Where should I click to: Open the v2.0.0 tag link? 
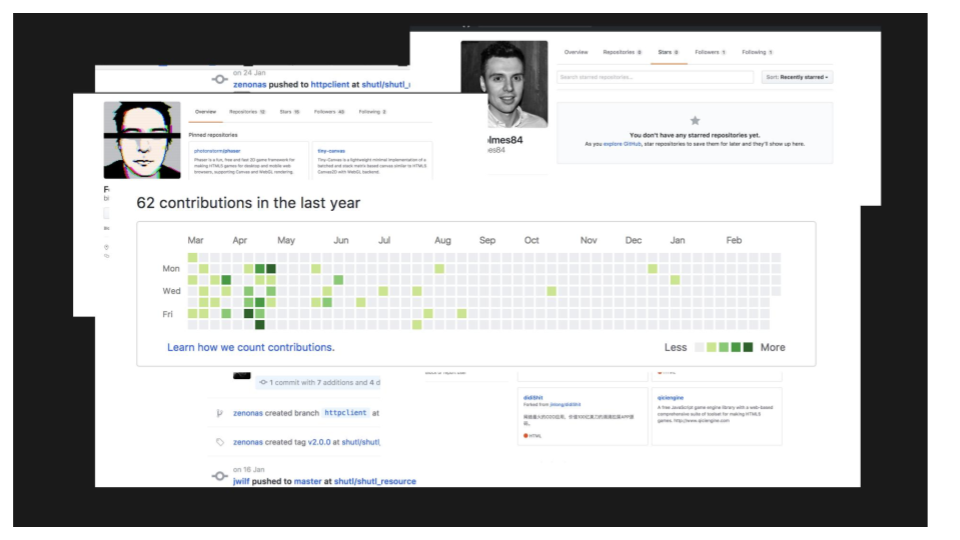[x=319, y=442]
